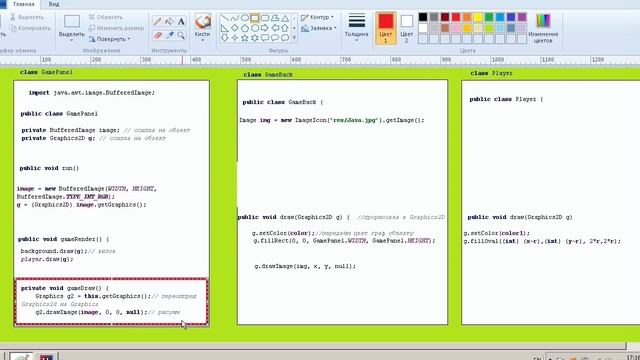Viewport: 640px width, 360px height.
Task: Switch to the Главная ribbon tab
Action: click(24, 4)
